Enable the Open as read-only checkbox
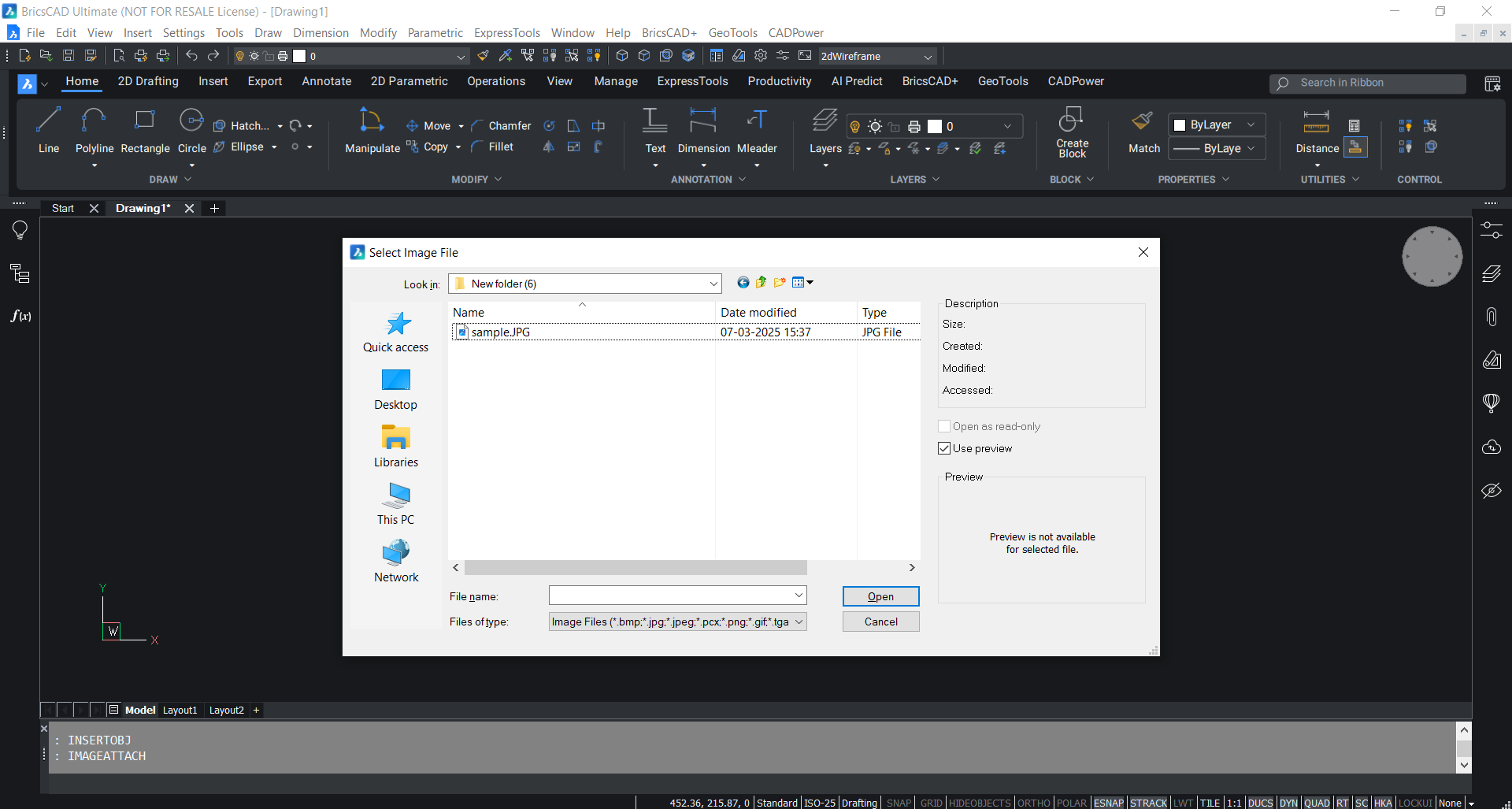 [x=944, y=426]
